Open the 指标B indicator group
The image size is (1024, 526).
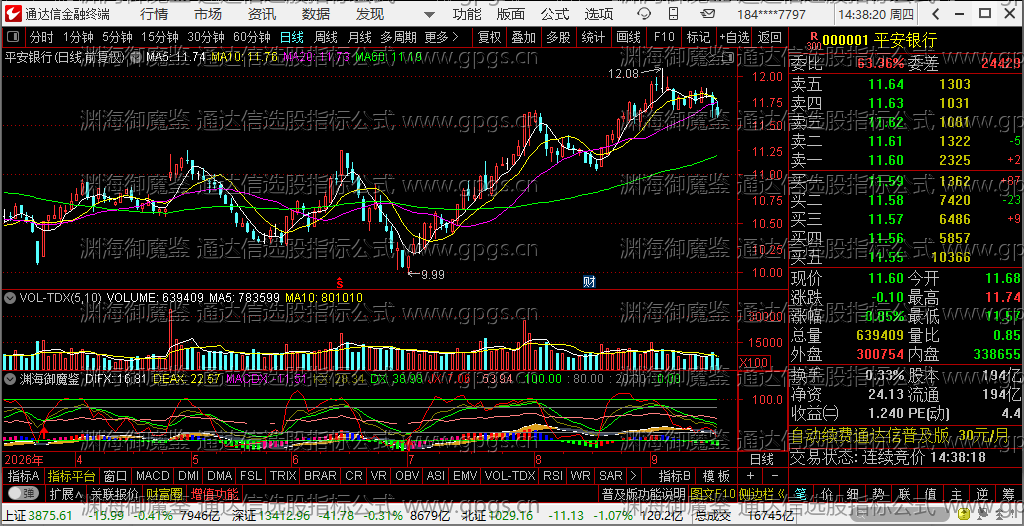(675, 476)
